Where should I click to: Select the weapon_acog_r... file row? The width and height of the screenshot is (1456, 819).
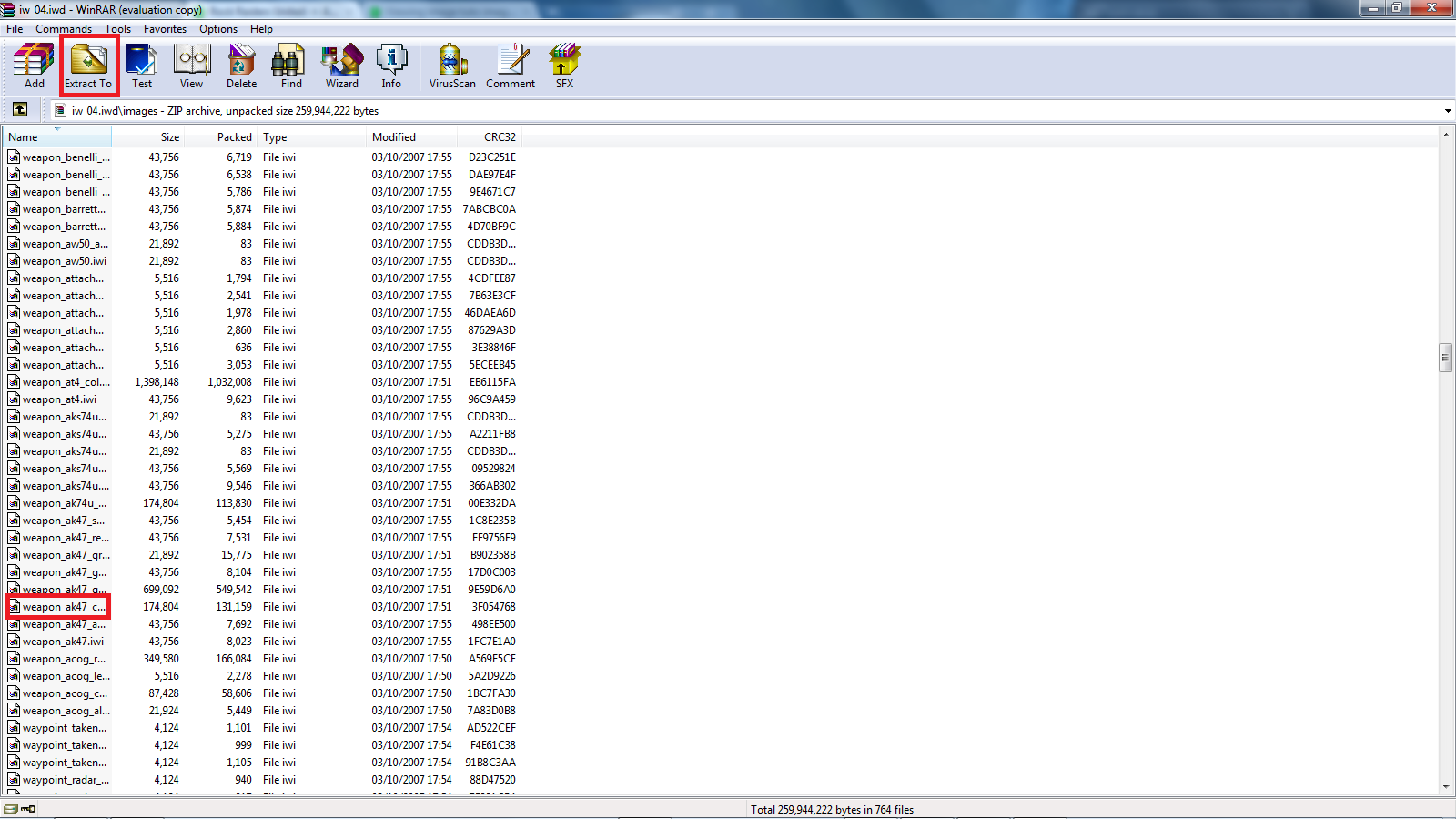[262, 659]
